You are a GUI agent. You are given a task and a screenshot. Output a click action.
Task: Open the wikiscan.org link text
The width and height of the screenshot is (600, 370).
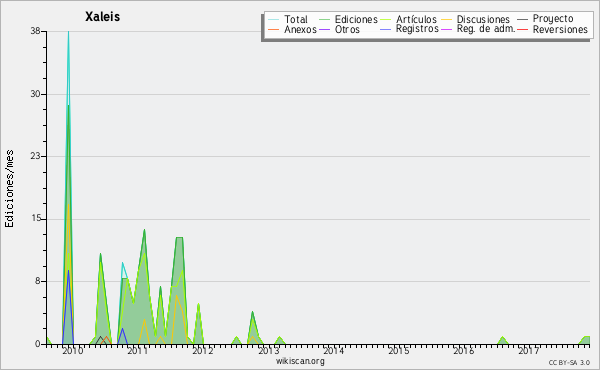click(x=300, y=361)
